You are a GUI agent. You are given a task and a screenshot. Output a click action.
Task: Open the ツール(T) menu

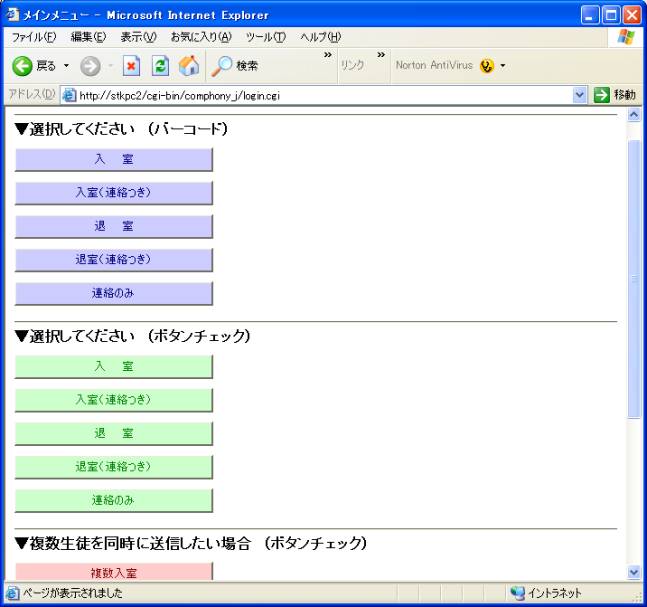[x=266, y=37]
